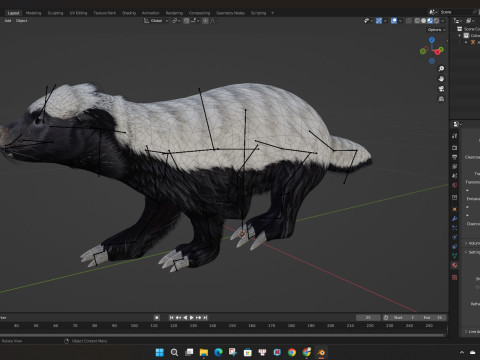Open Blender from Windows taskbar
This screenshot has height=360, width=480.
[321, 352]
